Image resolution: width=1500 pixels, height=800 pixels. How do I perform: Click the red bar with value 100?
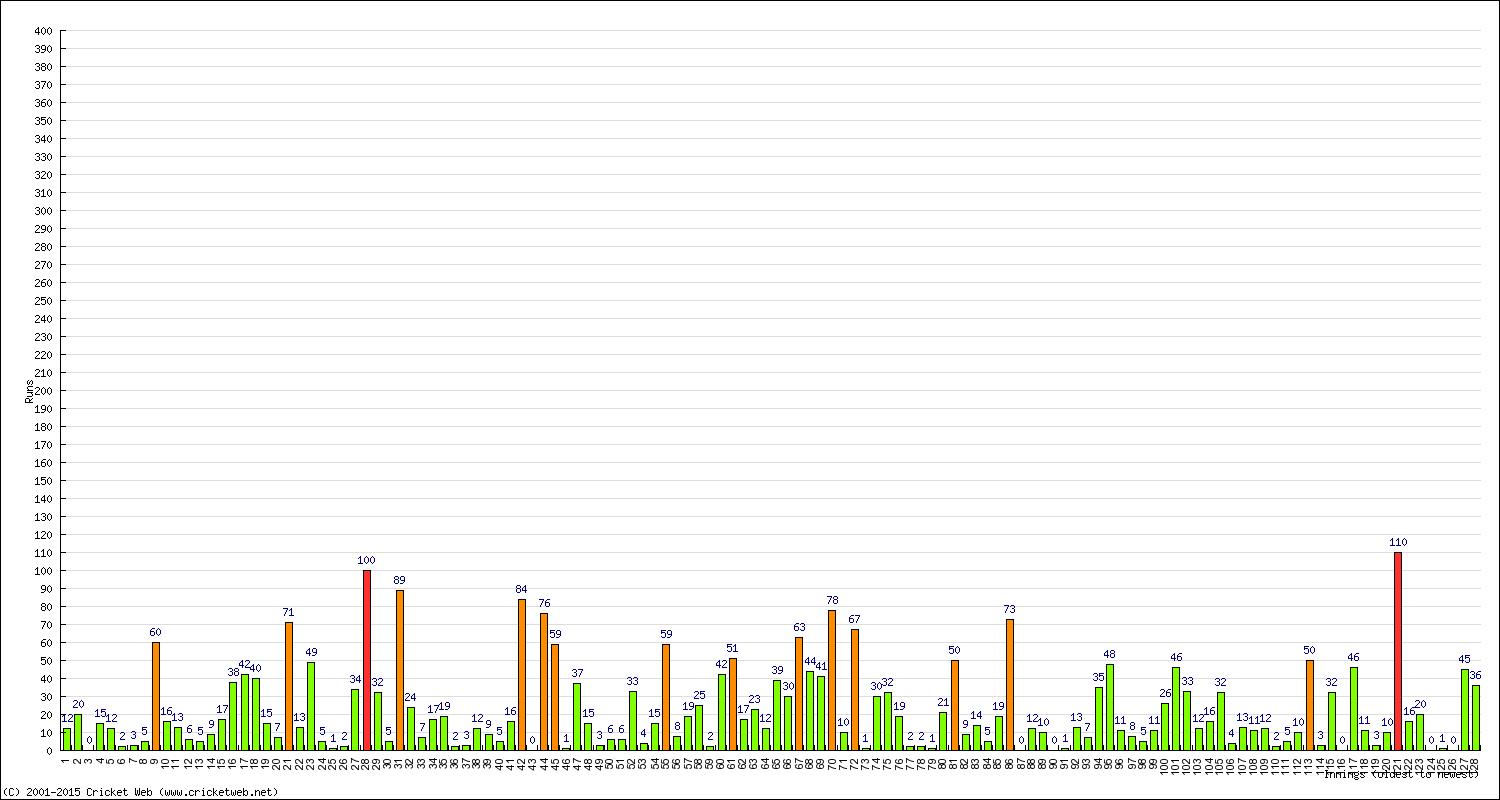(366, 660)
